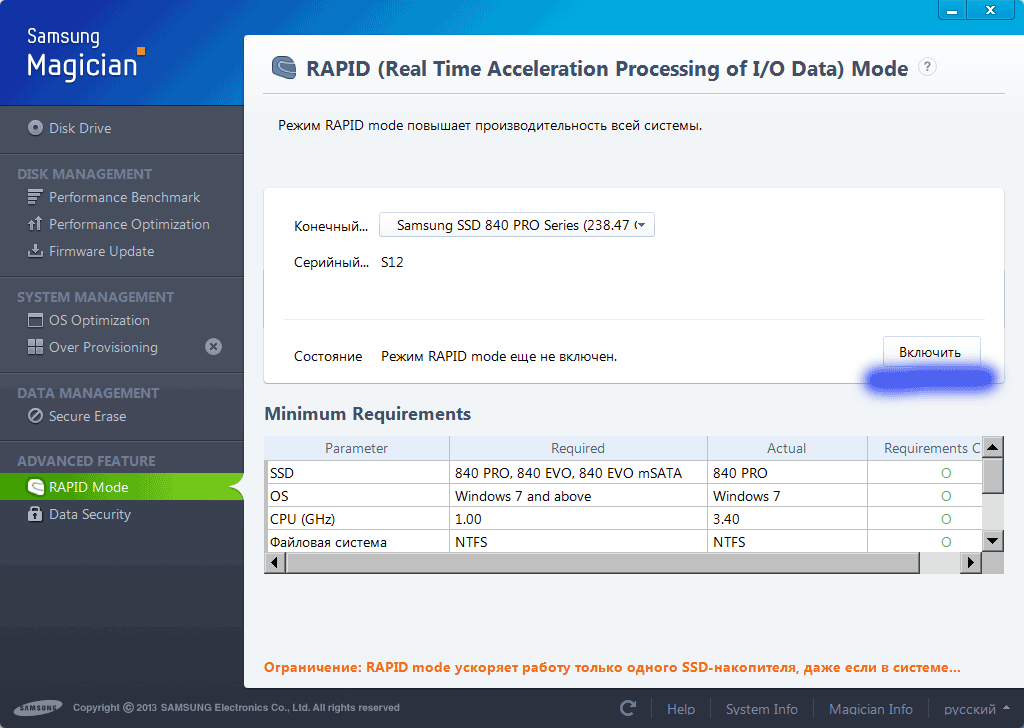The height and width of the screenshot is (728, 1024).
Task: Click the OS Optimization icon
Action: pos(35,320)
